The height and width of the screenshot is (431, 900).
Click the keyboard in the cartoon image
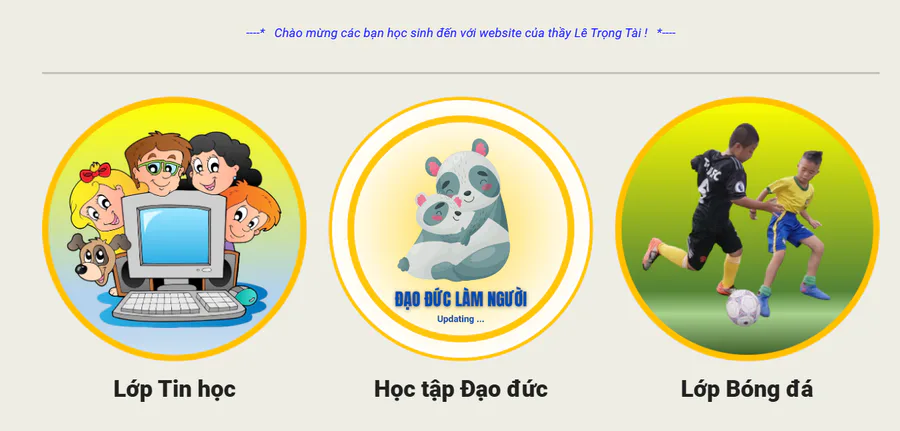(179, 305)
